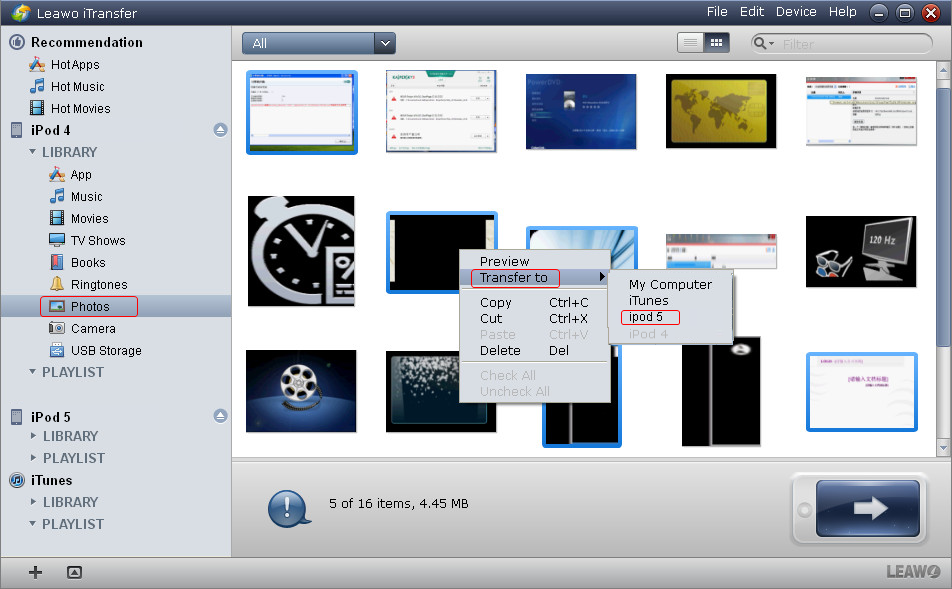Click the Recommendation section icon
Image resolution: width=952 pixels, height=589 pixels.
[17, 42]
